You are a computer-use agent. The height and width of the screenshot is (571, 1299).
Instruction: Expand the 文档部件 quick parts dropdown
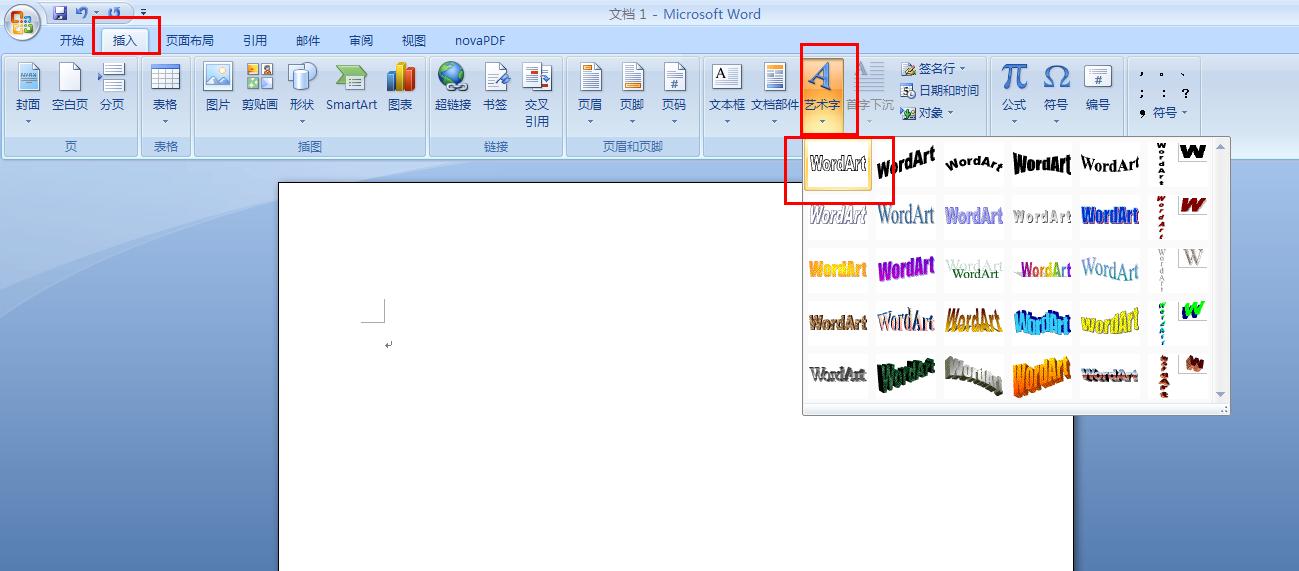pyautogui.click(x=775, y=121)
